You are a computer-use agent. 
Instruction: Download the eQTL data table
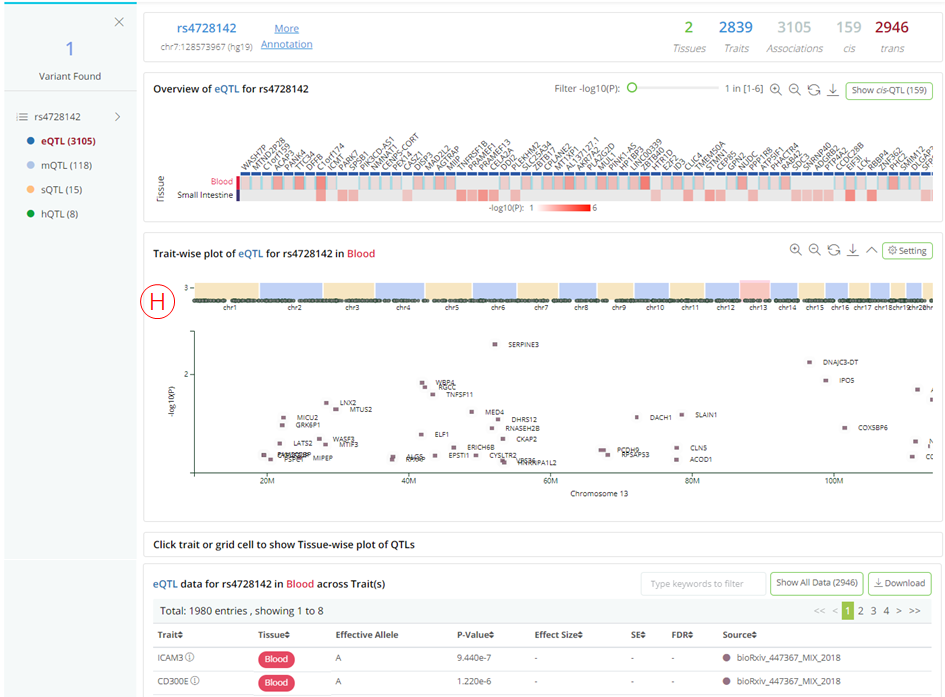pos(900,583)
